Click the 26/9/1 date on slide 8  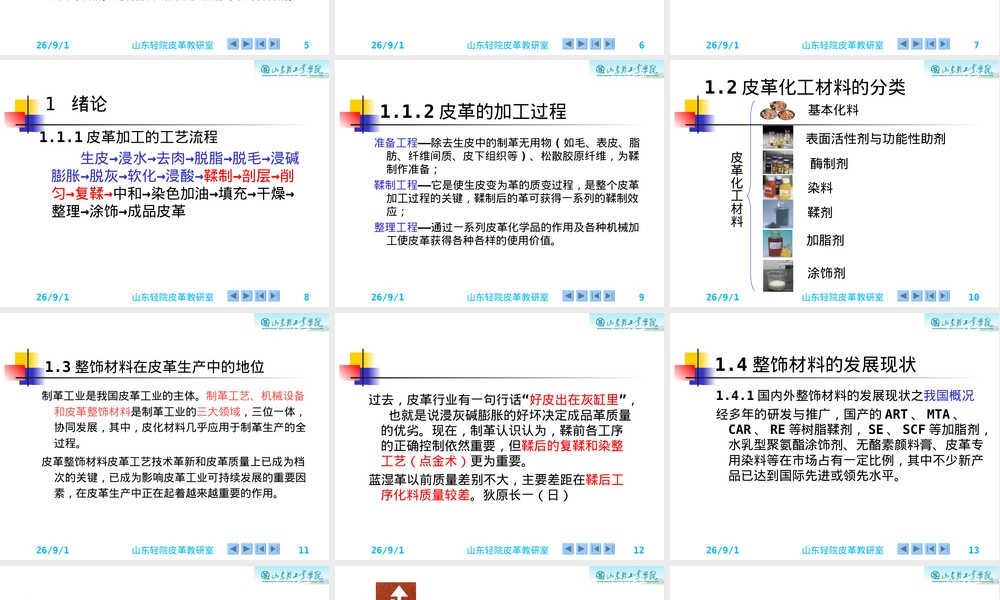click(x=52, y=296)
